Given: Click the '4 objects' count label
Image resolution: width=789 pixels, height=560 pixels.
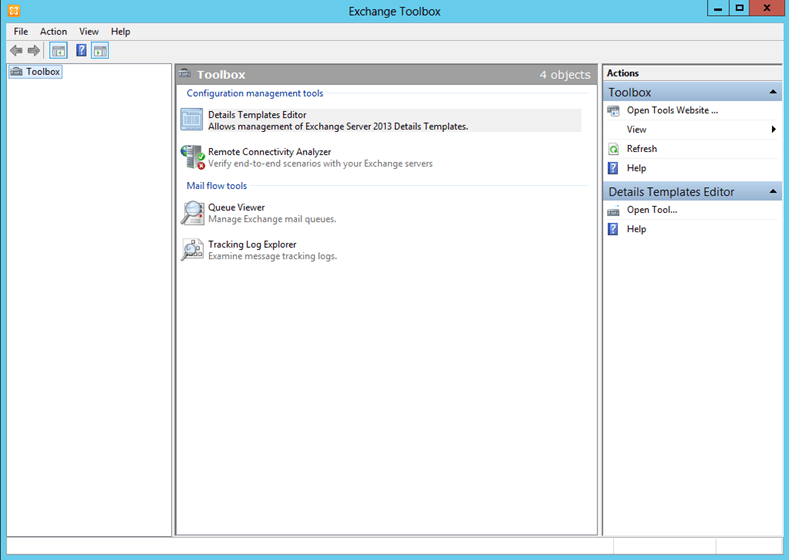Looking at the screenshot, I should (x=565, y=74).
